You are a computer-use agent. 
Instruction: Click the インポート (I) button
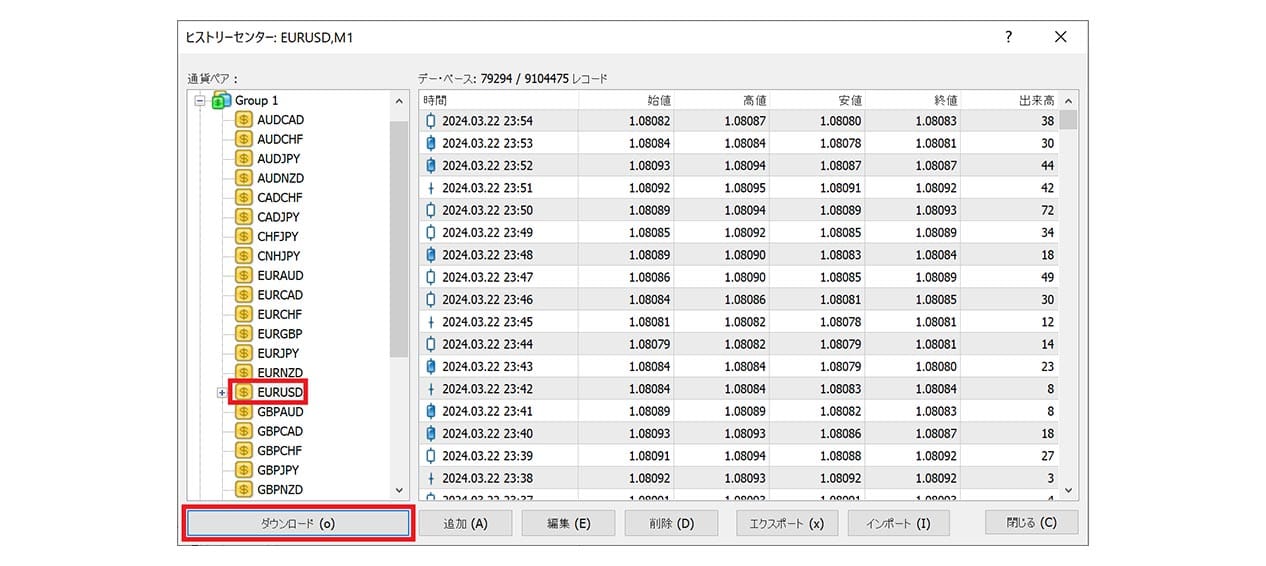tap(897, 523)
